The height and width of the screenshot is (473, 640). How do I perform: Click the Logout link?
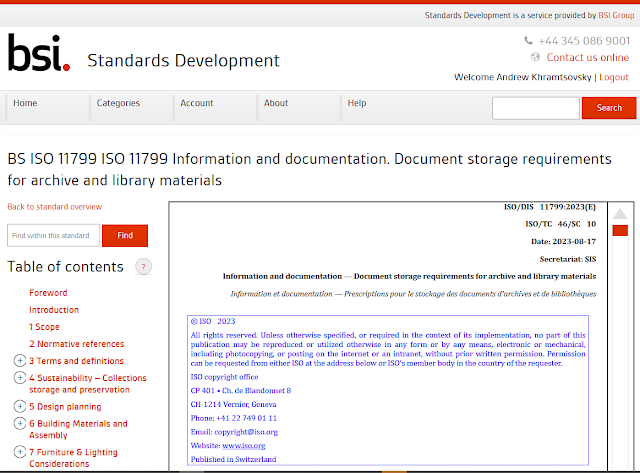click(614, 77)
